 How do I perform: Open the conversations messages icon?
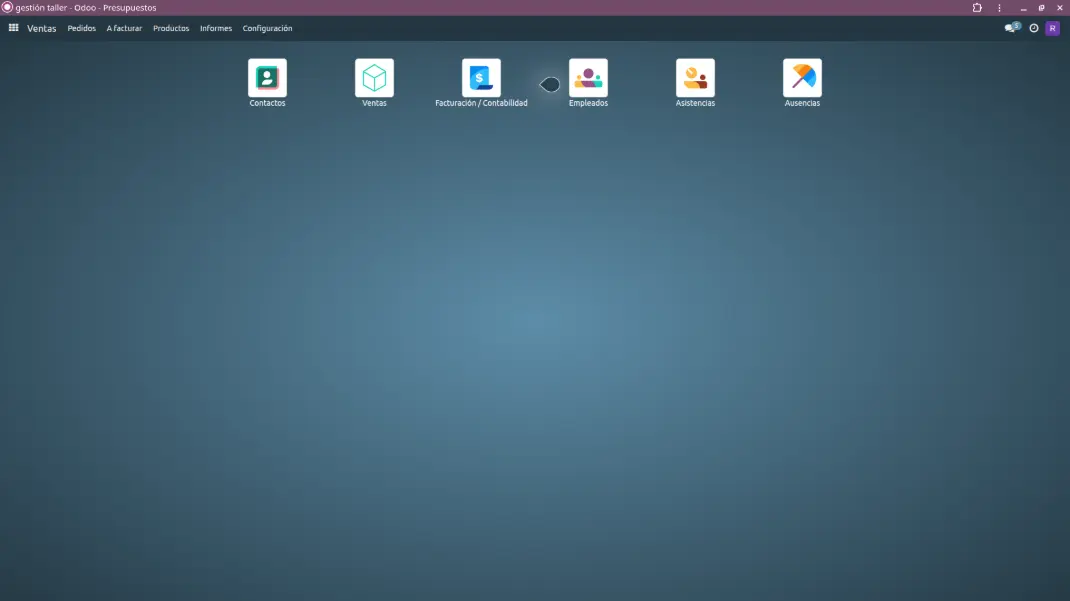(x=1012, y=28)
